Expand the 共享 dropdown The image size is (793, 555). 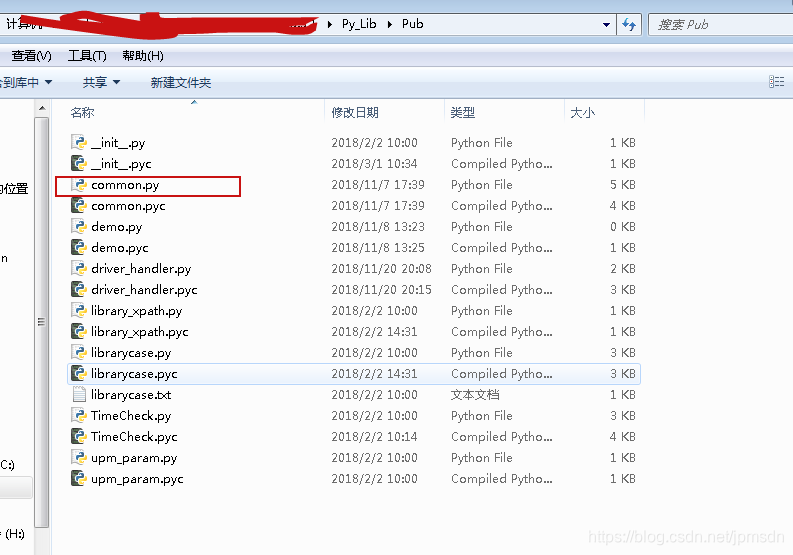pyautogui.click(x=116, y=82)
